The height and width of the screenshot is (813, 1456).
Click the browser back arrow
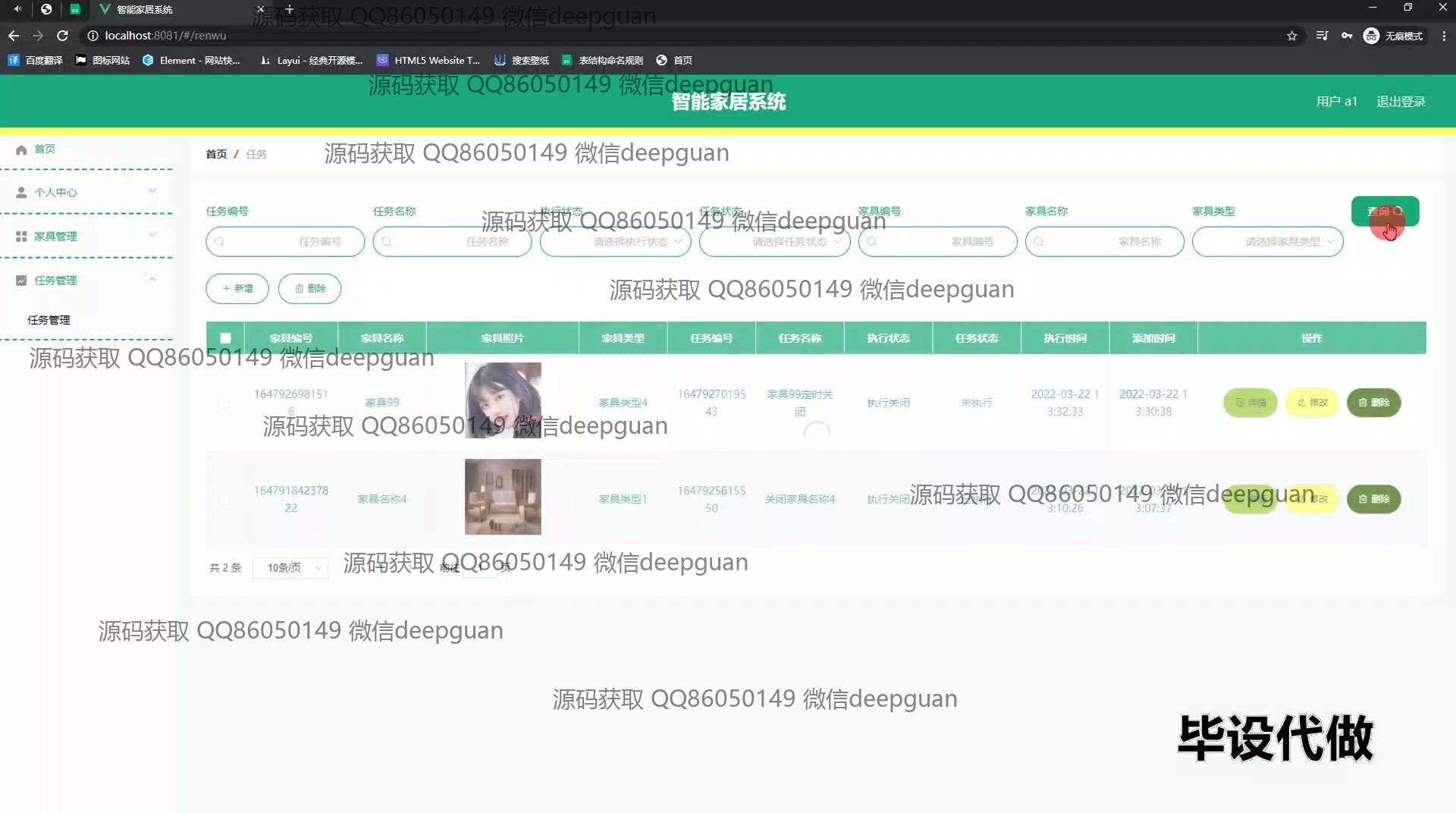[x=14, y=36]
